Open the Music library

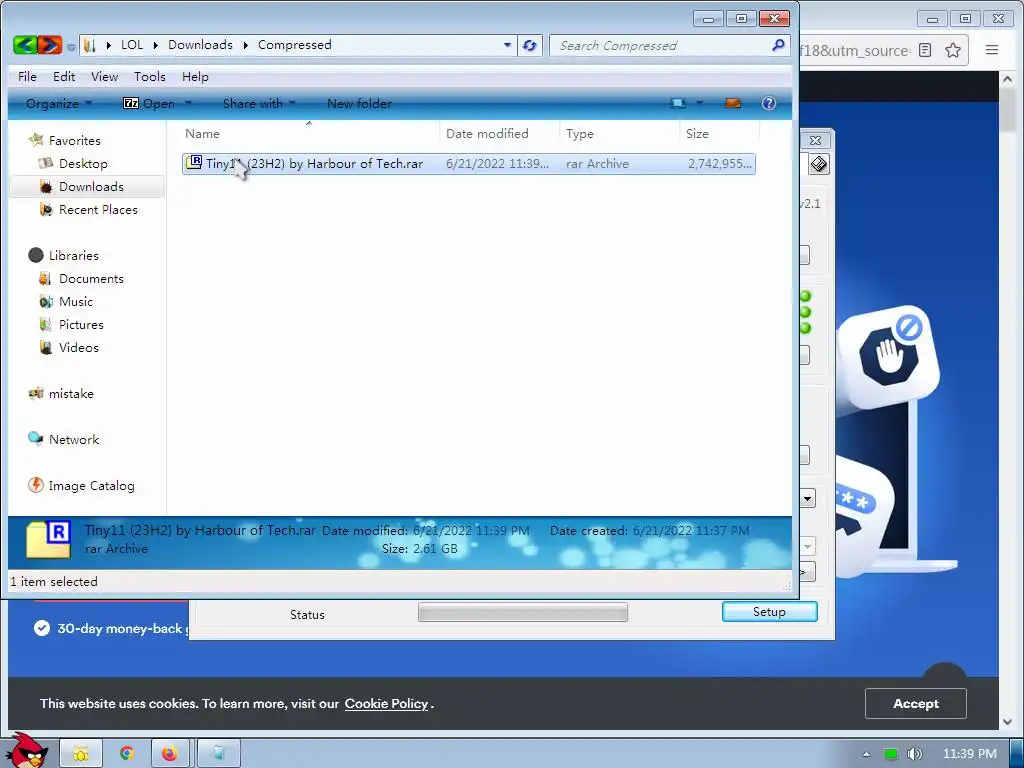tap(76, 302)
